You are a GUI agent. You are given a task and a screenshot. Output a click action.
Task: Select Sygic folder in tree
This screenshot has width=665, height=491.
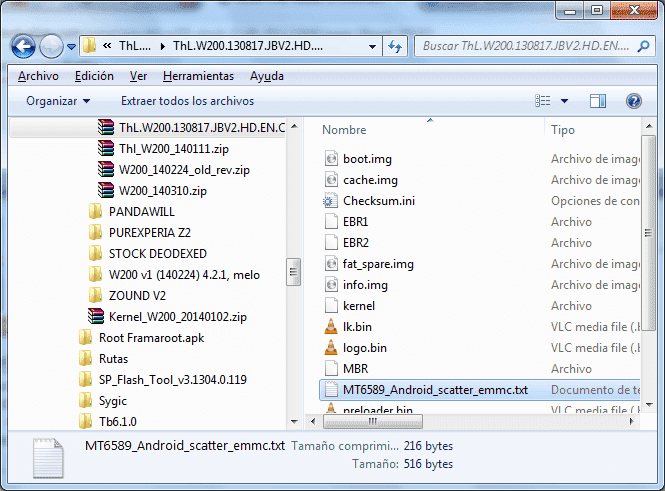[x=103, y=401]
